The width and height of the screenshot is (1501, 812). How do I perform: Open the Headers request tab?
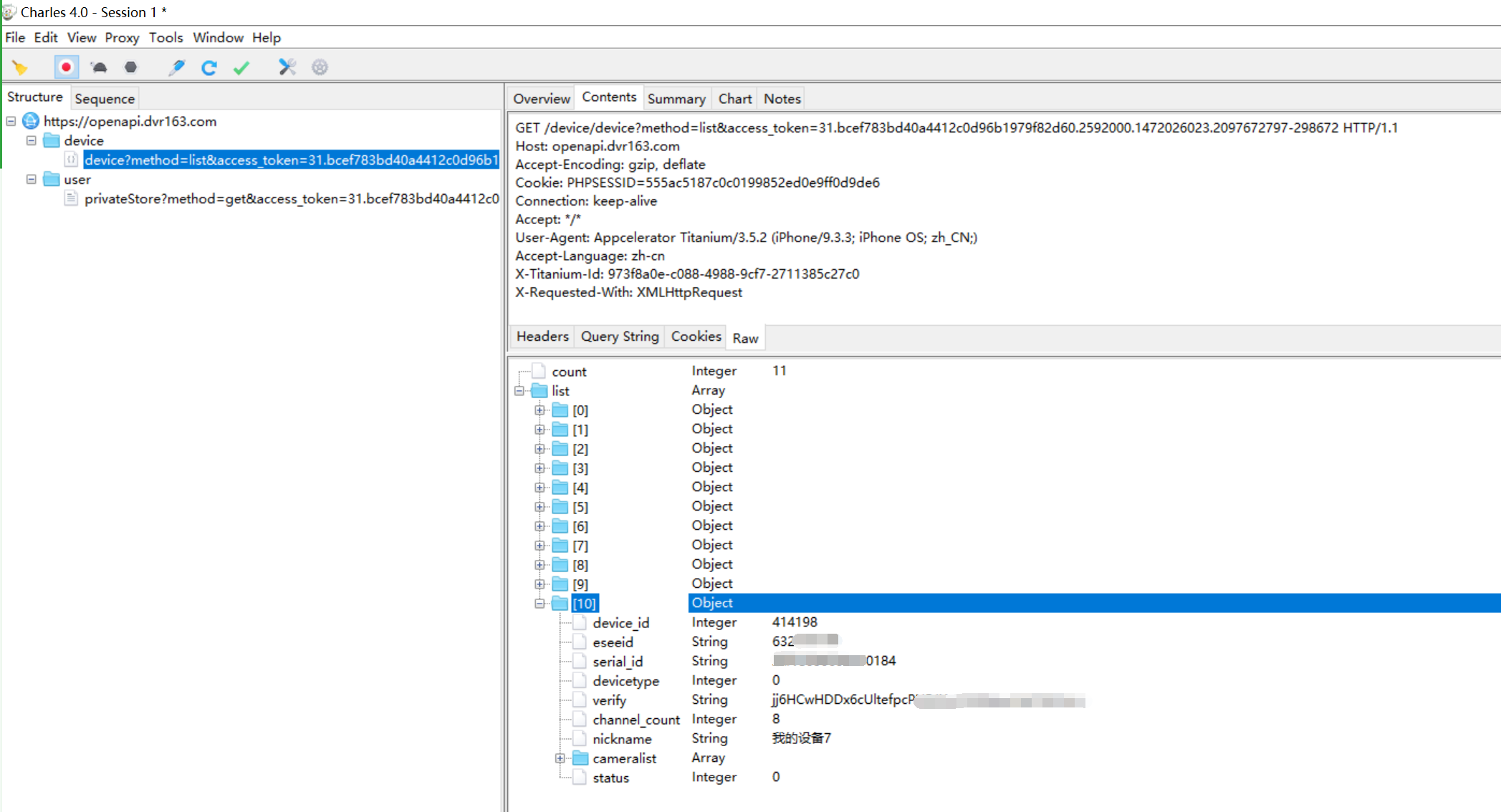pos(542,337)
